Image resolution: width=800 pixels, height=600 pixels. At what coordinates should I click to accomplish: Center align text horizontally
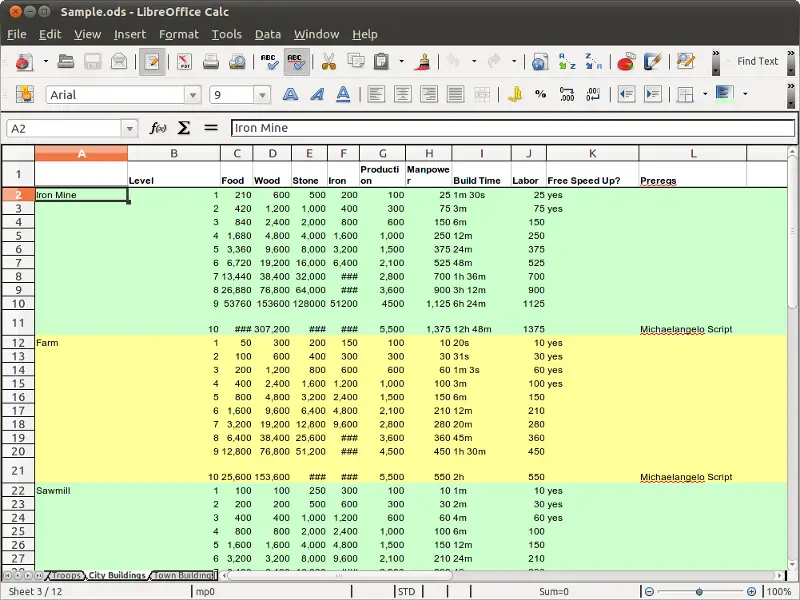(403, 95)
